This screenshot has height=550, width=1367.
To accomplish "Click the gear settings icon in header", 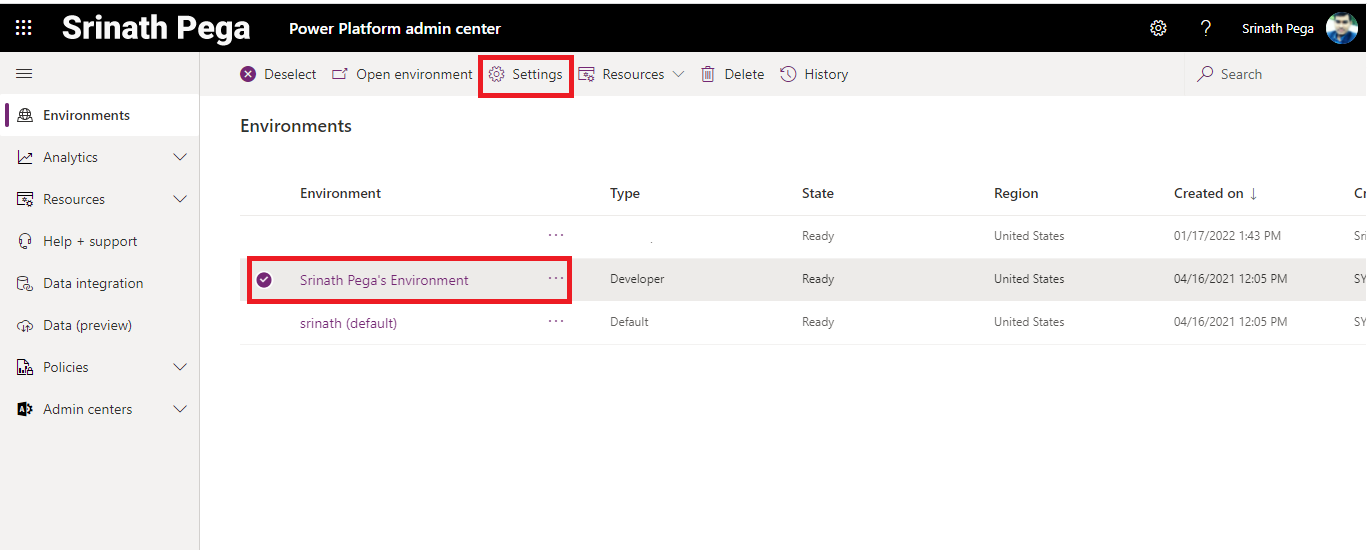I will pyautogui.click(x=1158, y=28).
